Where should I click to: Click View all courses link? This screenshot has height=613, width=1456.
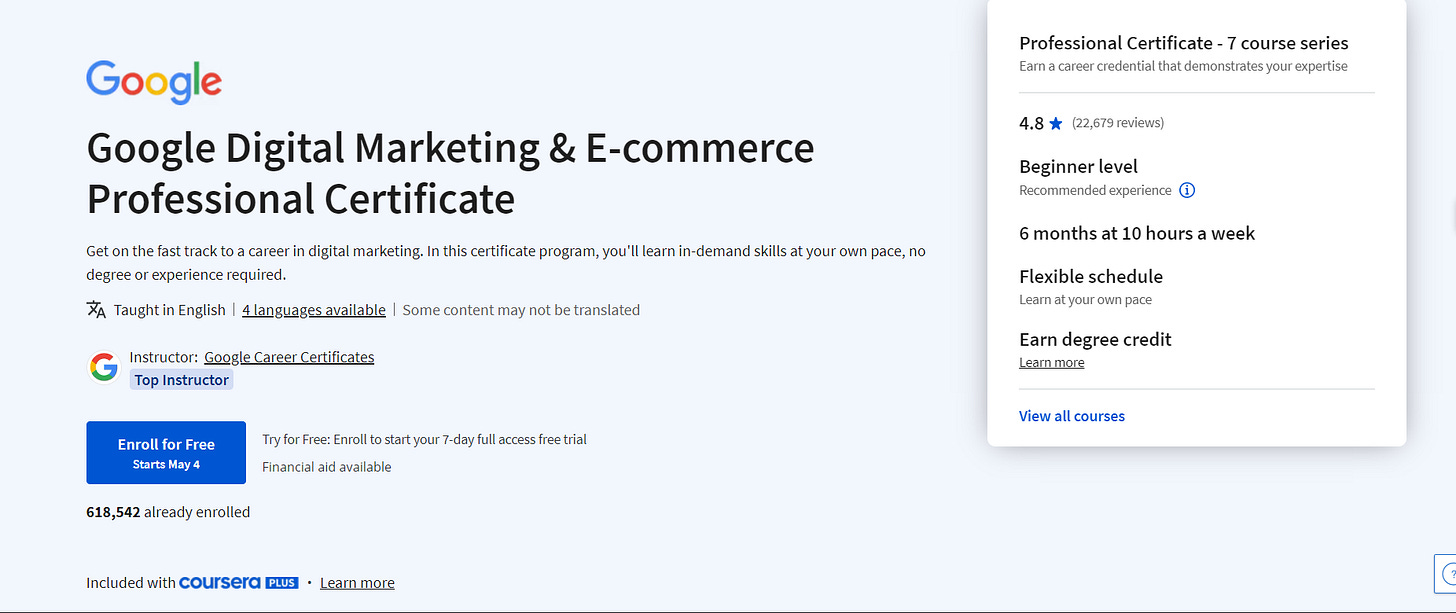tap(1072, 416)
